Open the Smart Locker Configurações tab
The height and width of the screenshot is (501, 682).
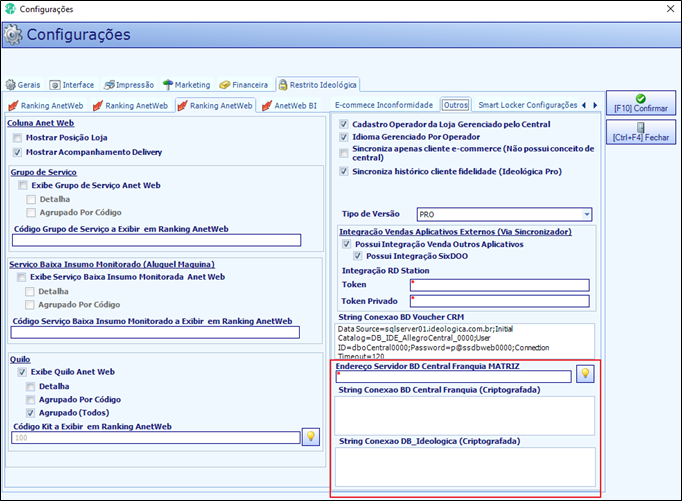coord(528,105)
